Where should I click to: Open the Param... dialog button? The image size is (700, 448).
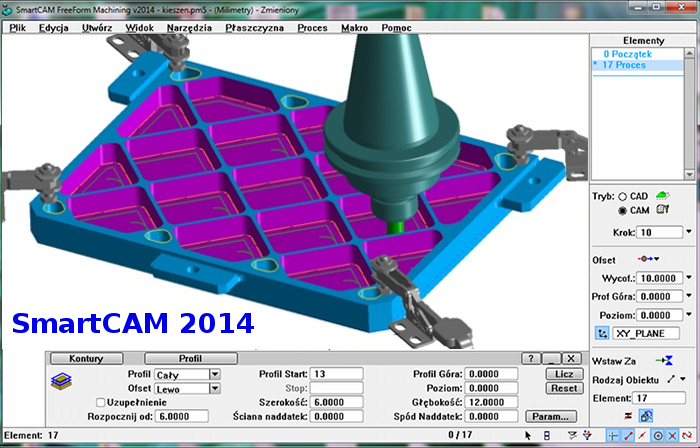tap(551, 416)
